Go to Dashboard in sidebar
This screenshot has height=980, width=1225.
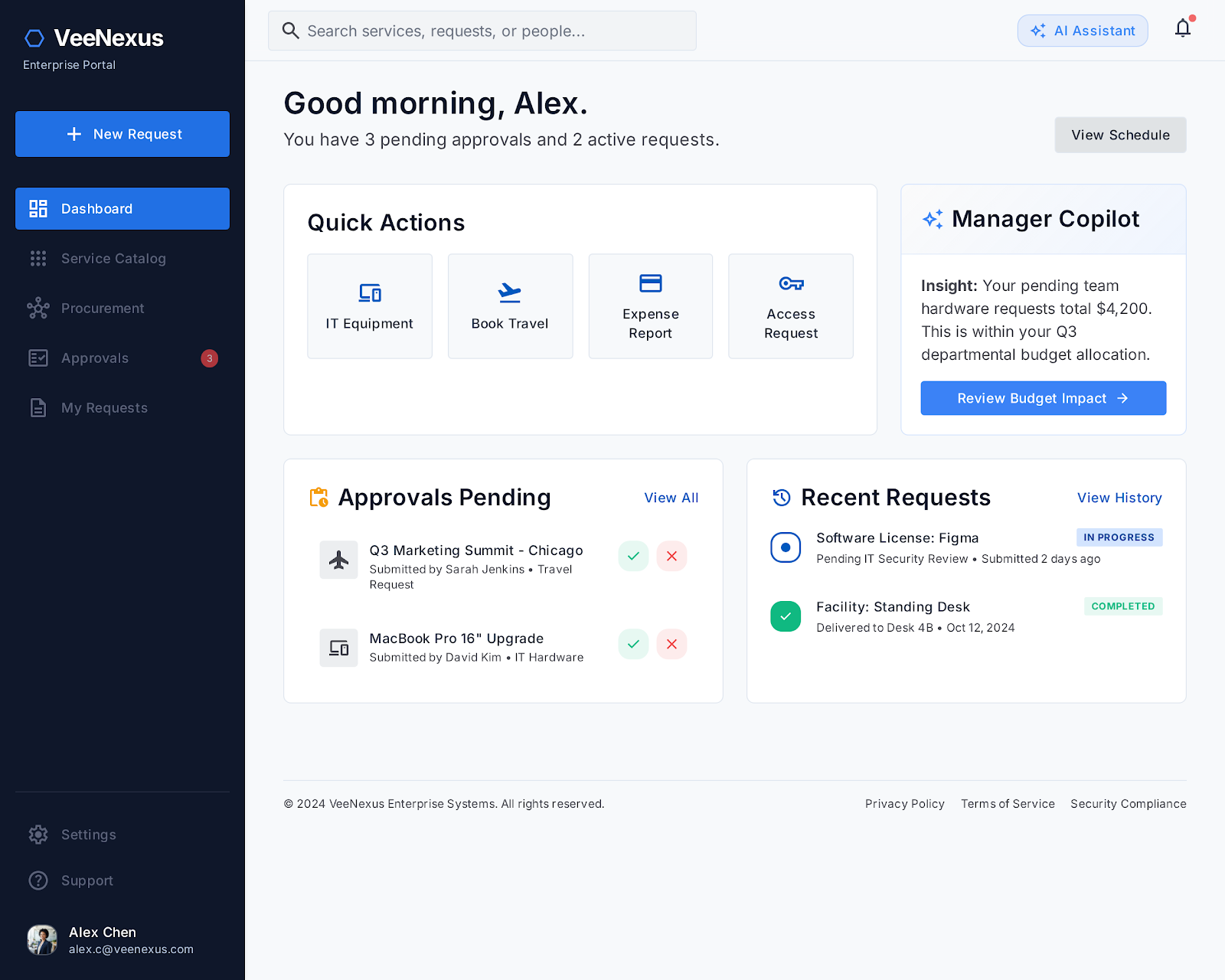[122, 208]
